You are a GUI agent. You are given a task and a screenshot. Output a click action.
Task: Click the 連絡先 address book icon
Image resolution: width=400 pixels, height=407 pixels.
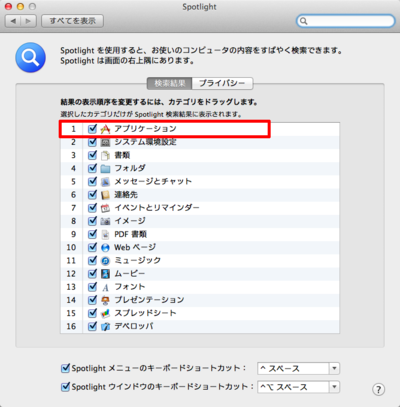[x=105, y=195]
